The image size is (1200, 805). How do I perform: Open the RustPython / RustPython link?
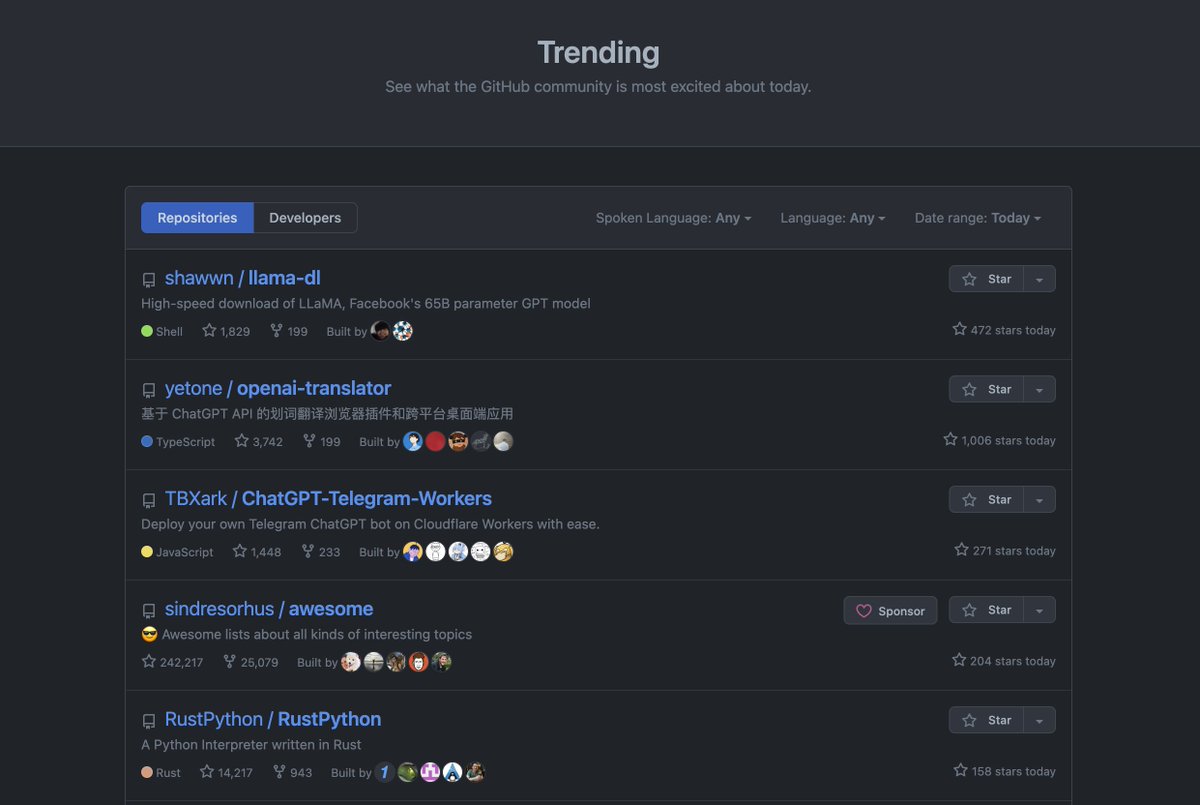pyautogui.click(x=273, y=719)
